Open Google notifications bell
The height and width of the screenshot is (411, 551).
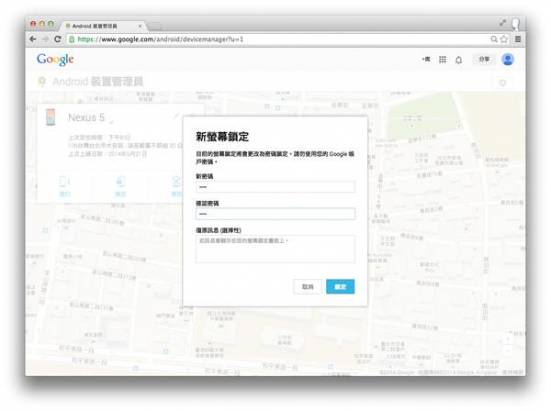[x=459, y=60]
